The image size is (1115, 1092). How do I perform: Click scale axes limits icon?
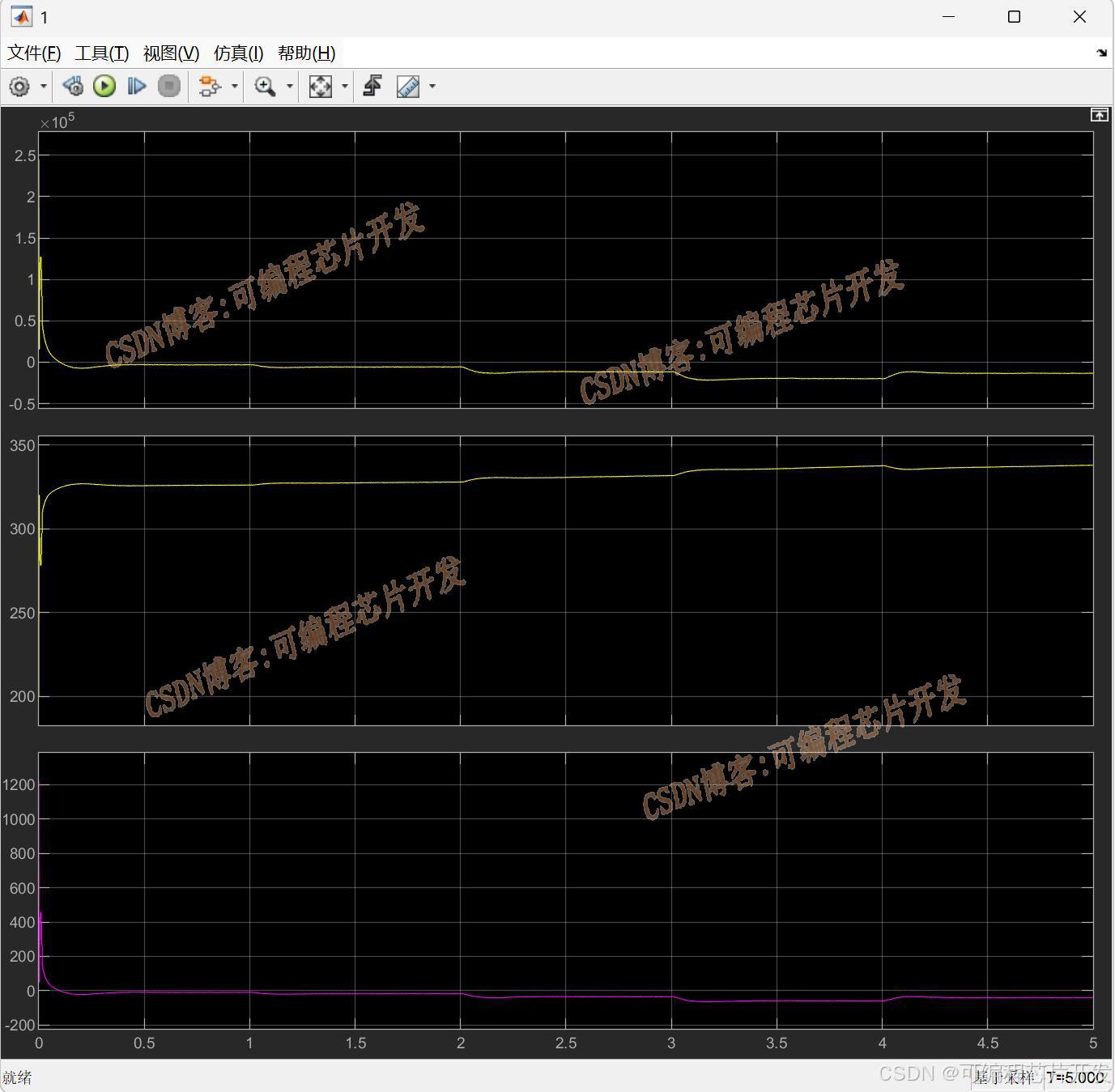(321, 87)
